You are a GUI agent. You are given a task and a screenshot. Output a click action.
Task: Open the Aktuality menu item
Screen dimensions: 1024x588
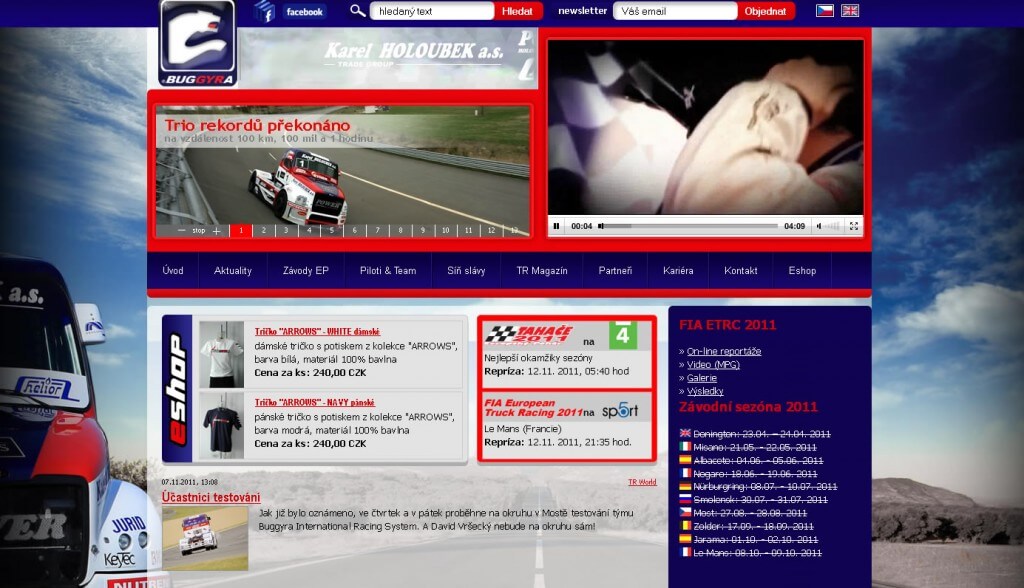[x=233, y=270]
